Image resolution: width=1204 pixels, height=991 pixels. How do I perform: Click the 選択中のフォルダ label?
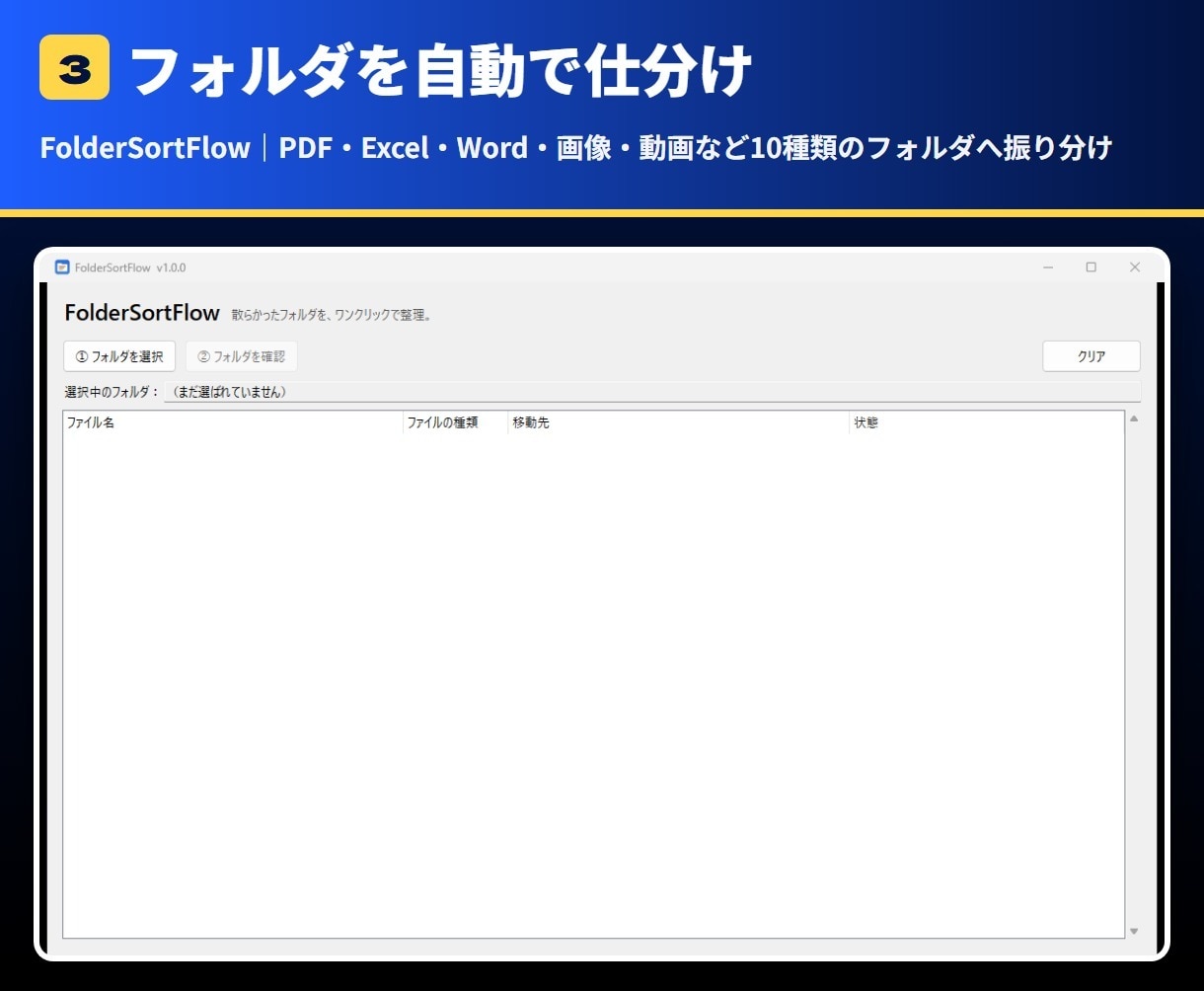coord(112,392)
